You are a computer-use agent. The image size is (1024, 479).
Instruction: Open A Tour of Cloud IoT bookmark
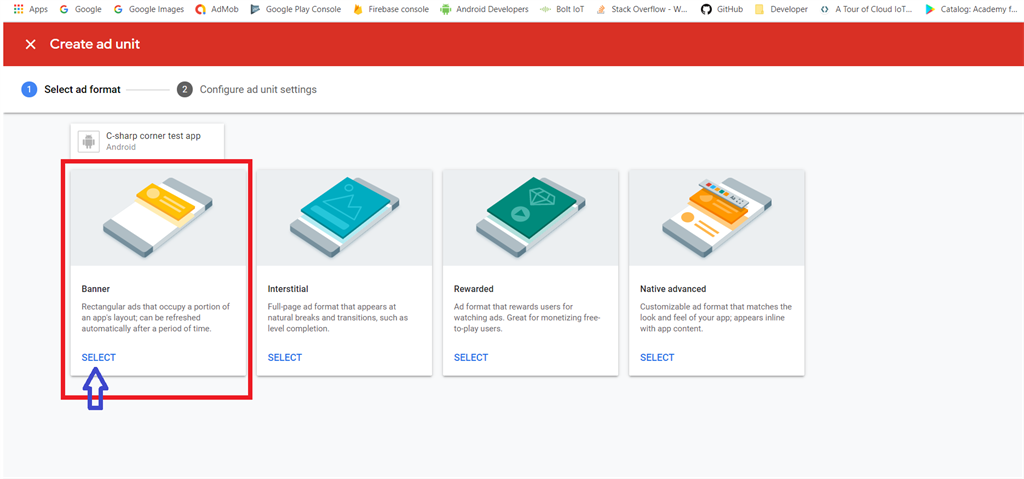(867, 9)
